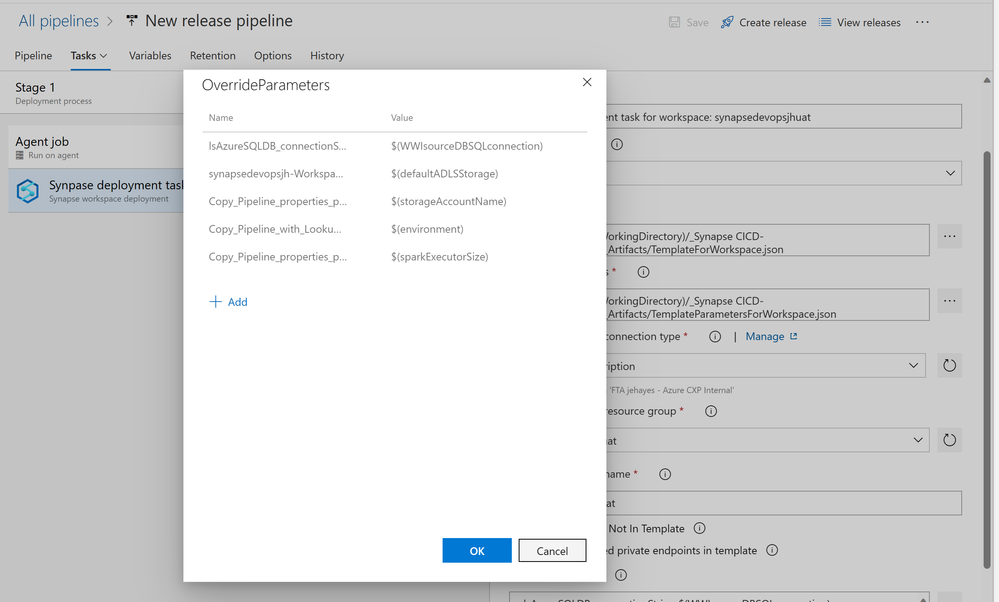Click the display name input field

click(783, 117)
